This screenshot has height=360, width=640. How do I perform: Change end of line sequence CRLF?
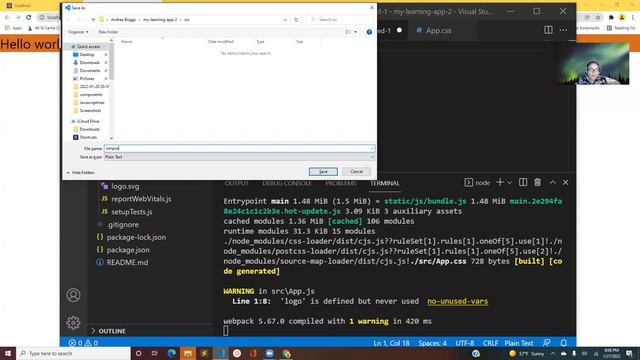tap(490, 343)
